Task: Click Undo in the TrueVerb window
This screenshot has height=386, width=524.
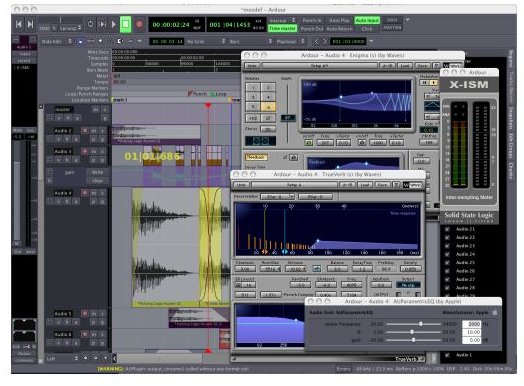Action: 241,185
